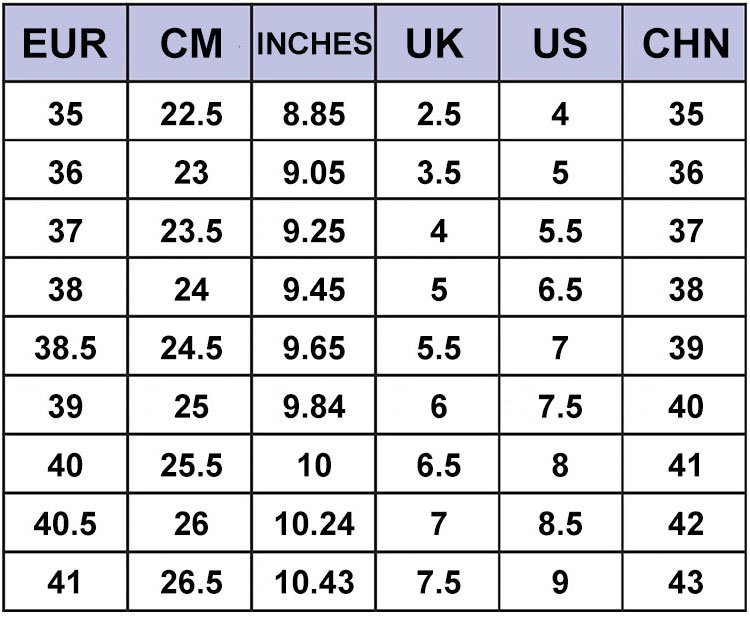Click the 8.85 inches cell
The image size is (750, 617).
[x=314, y=114]
